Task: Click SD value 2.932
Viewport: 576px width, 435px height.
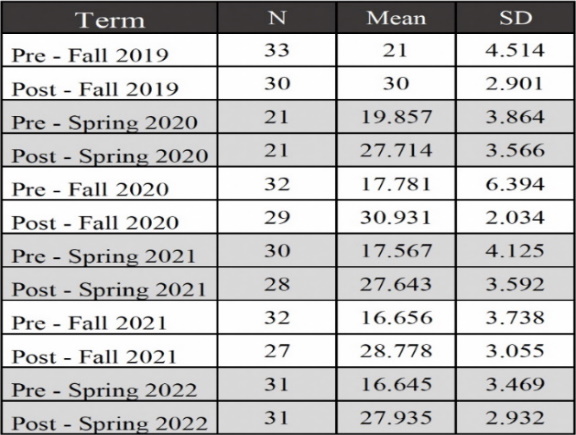Action: [515, 418]
